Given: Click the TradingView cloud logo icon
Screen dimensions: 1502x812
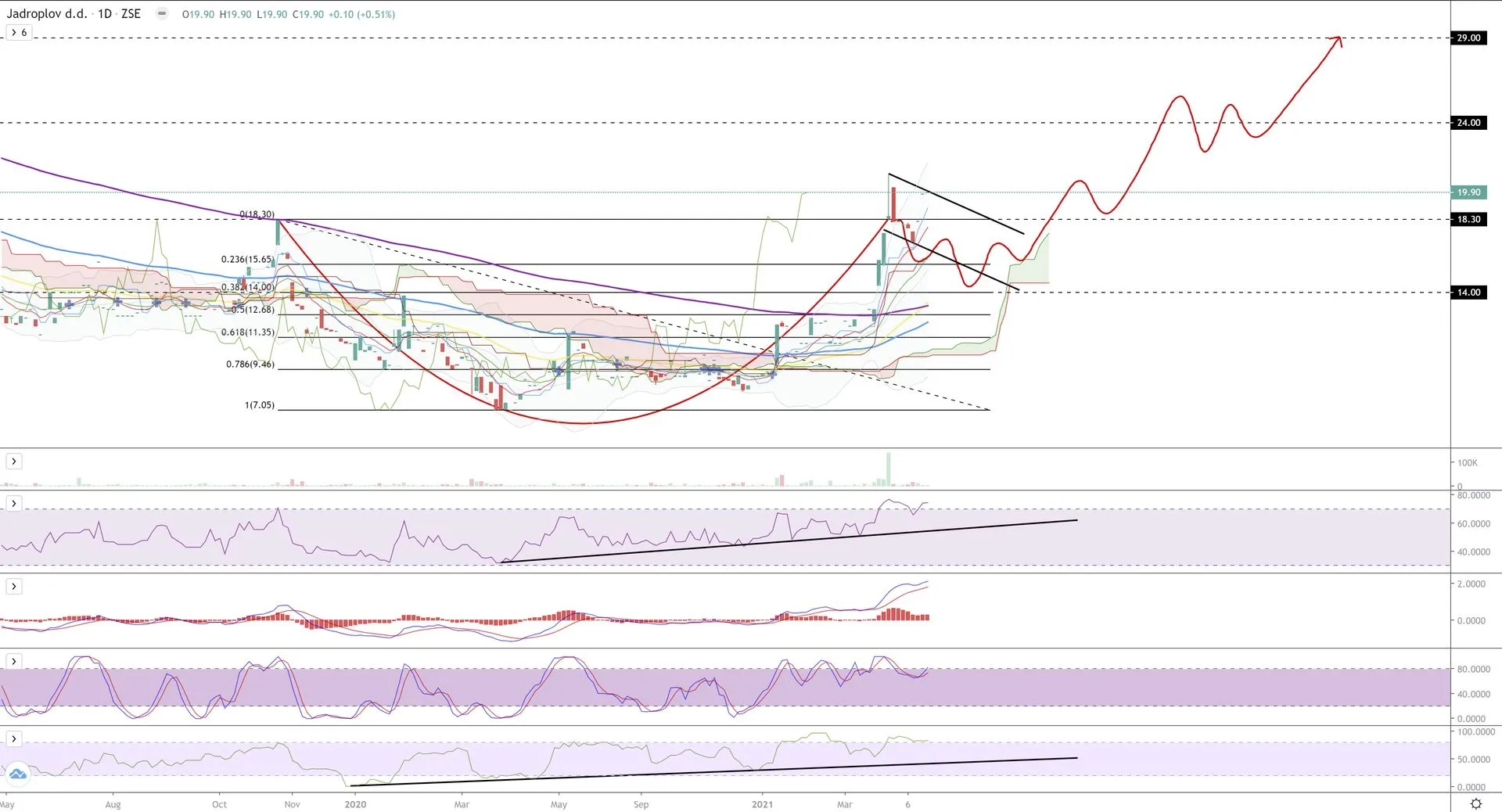Looking at the screenshot, I should coord(17,774).
